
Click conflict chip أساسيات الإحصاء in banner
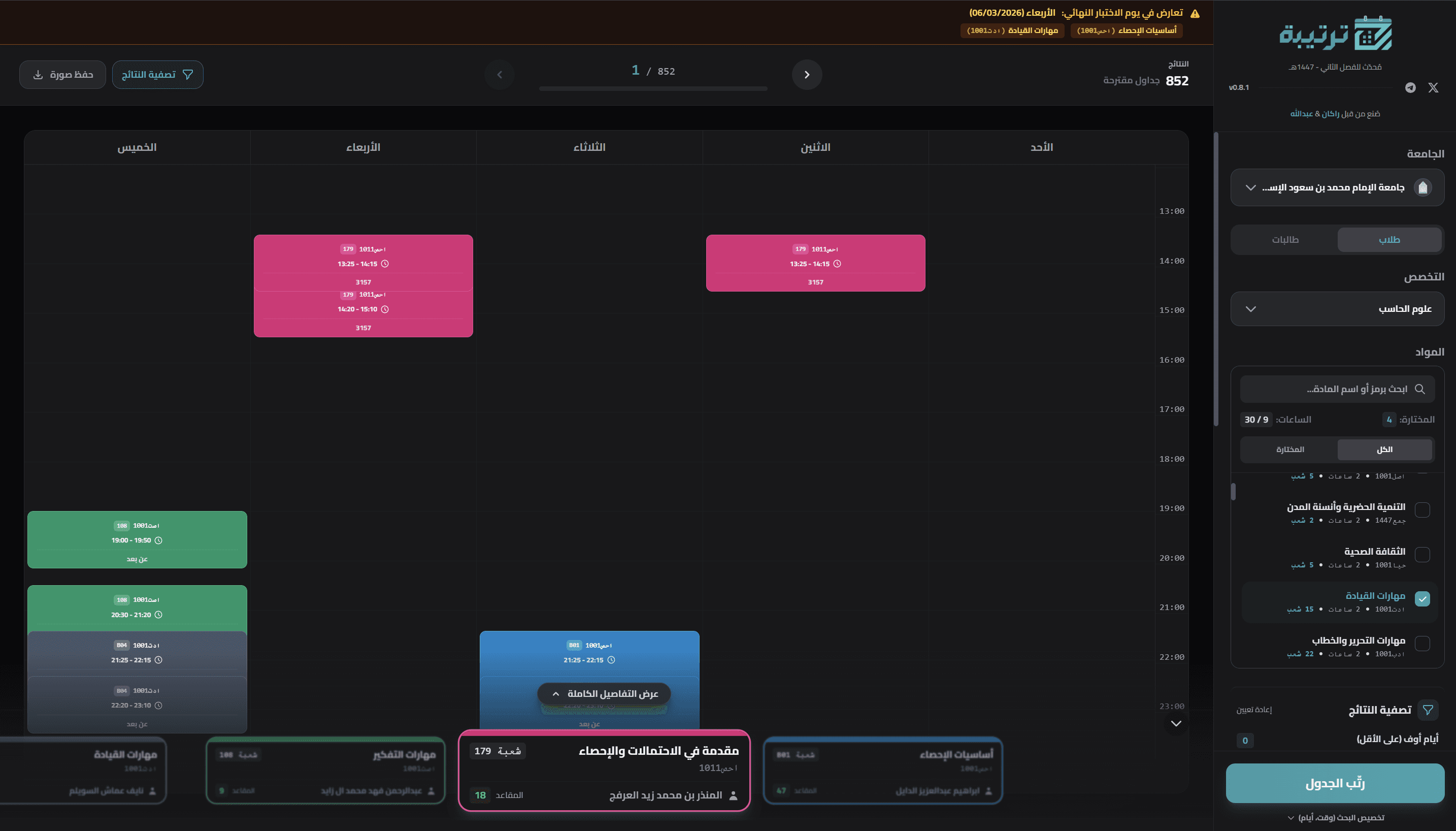coord(1127,30)
